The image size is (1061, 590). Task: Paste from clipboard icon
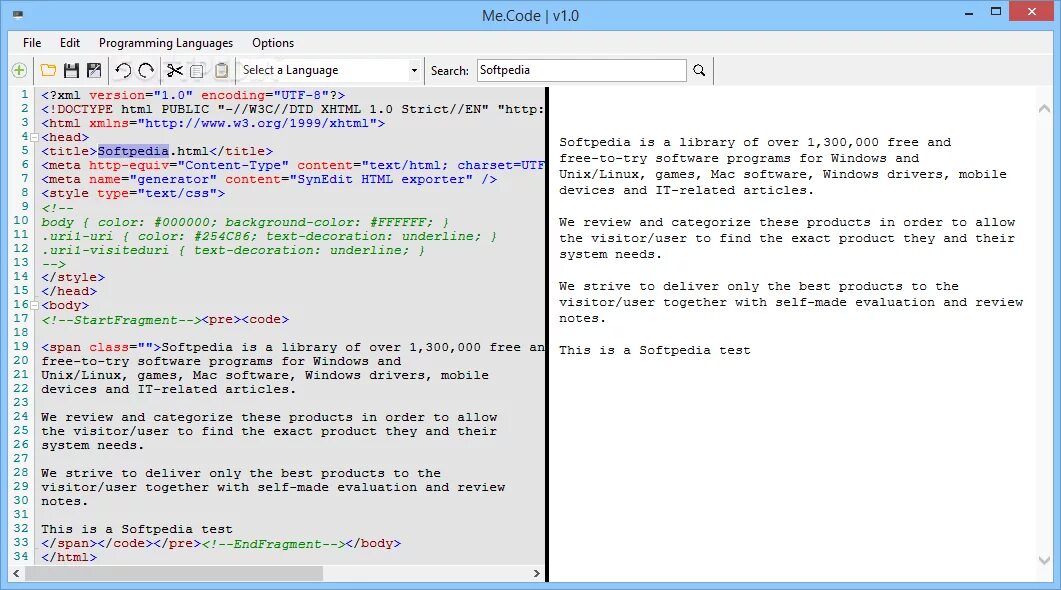221,70
